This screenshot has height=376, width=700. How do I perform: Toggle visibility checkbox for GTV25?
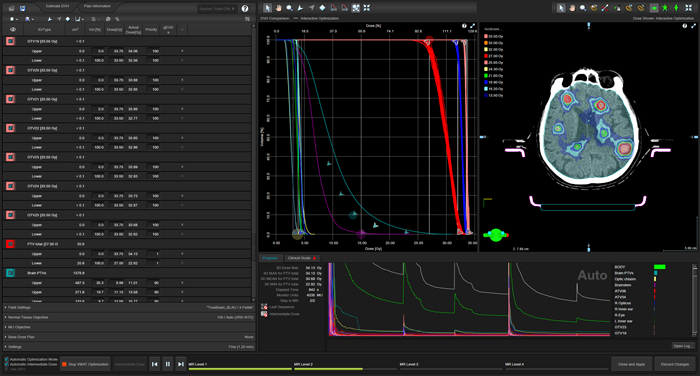(x=10, y=215)
